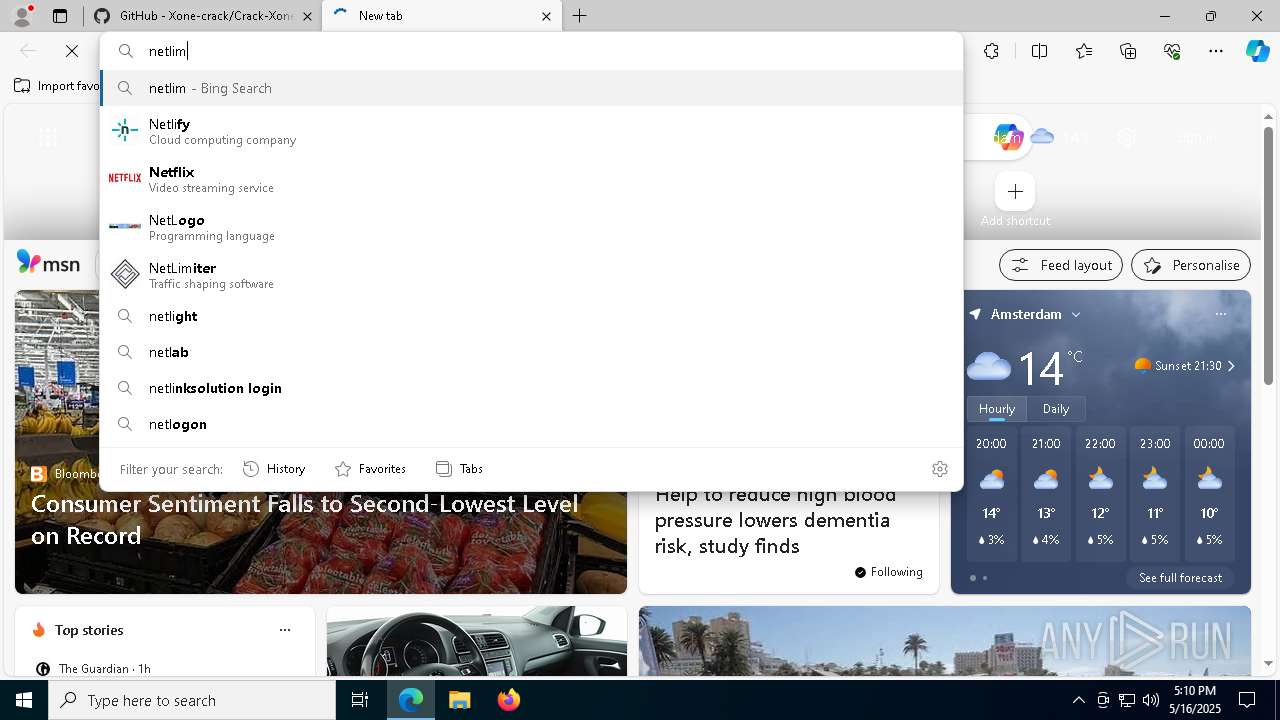
Task: Open the Copilot sidebar icon
Action: click(1257, 51)
